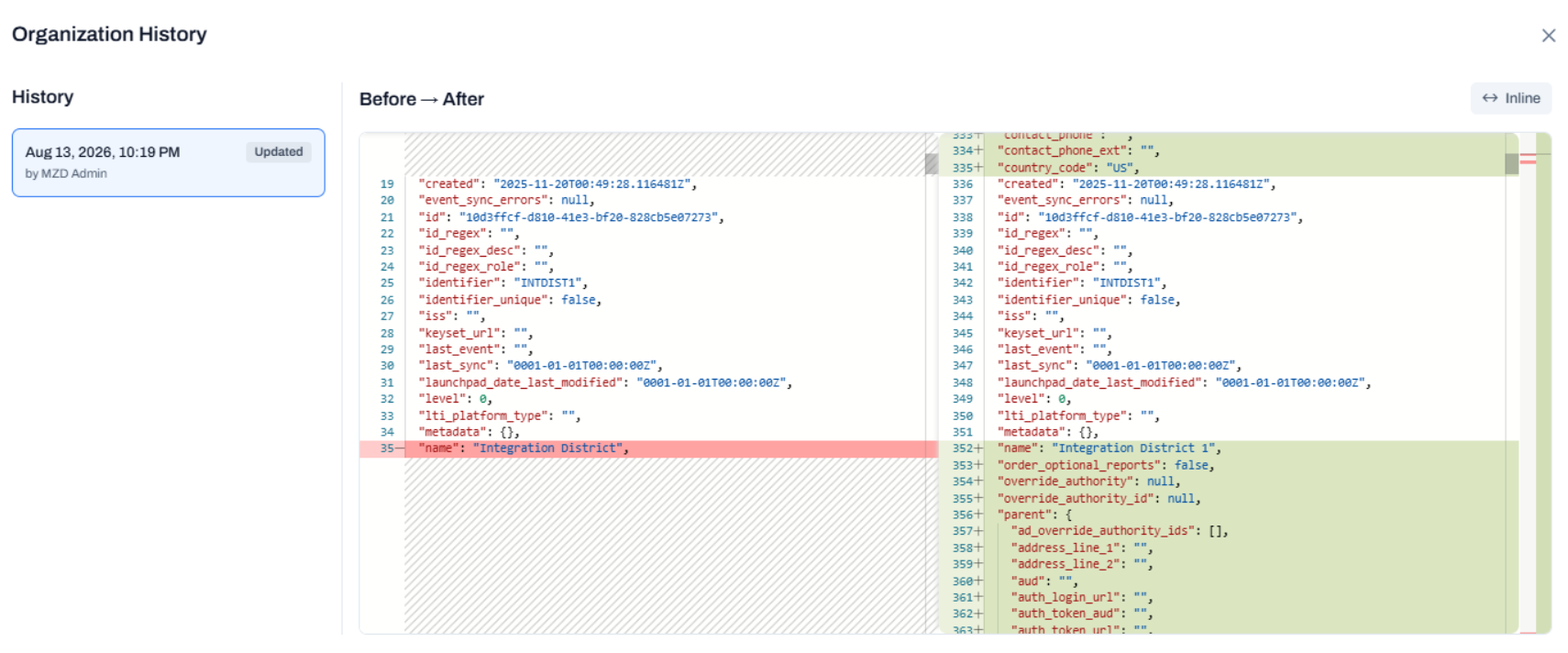
Task: Click the diff overview ruler on the right edge
Action: tap(1535, 383)
